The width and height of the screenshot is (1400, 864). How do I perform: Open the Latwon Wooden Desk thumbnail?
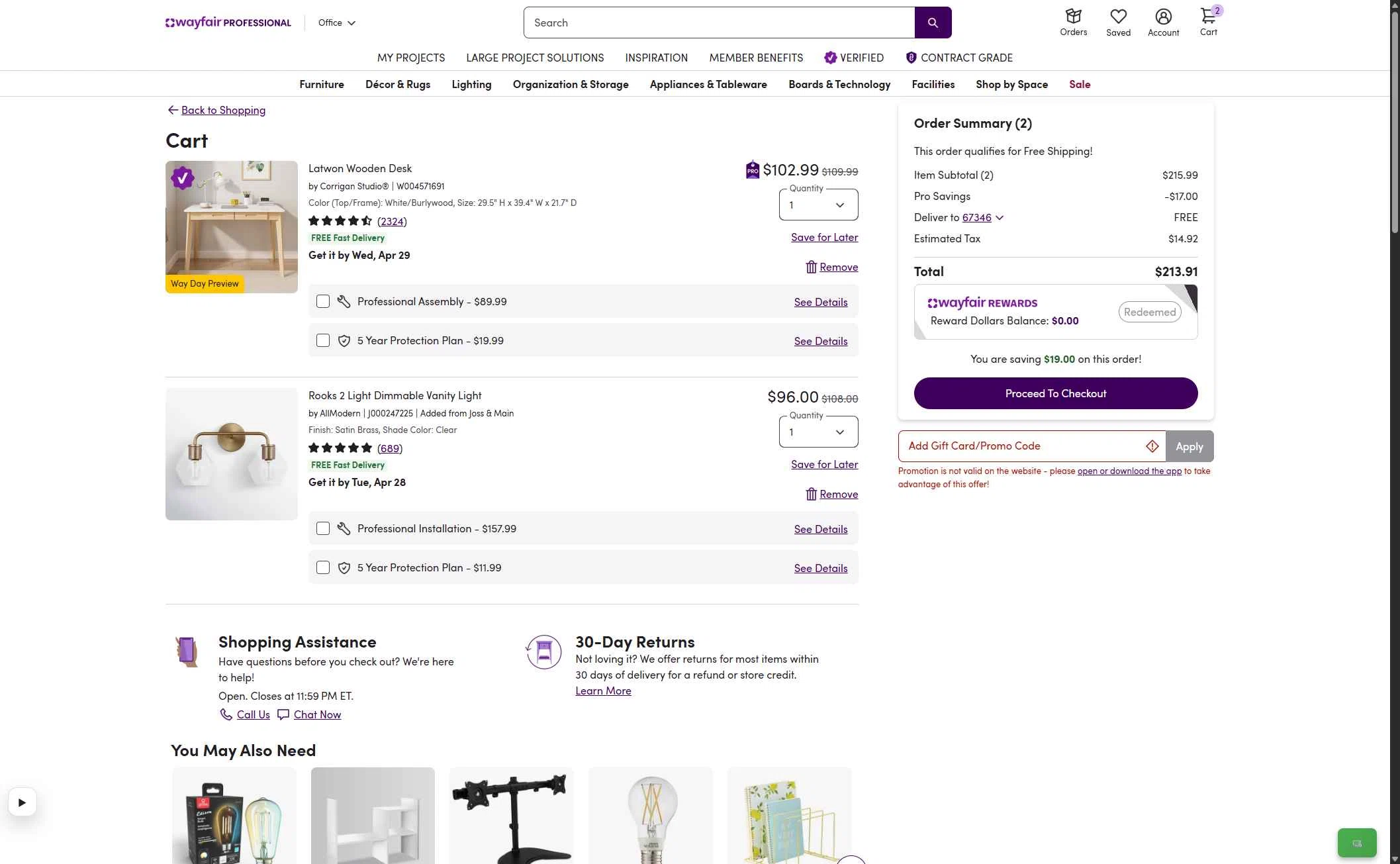(x=232, y=226)
